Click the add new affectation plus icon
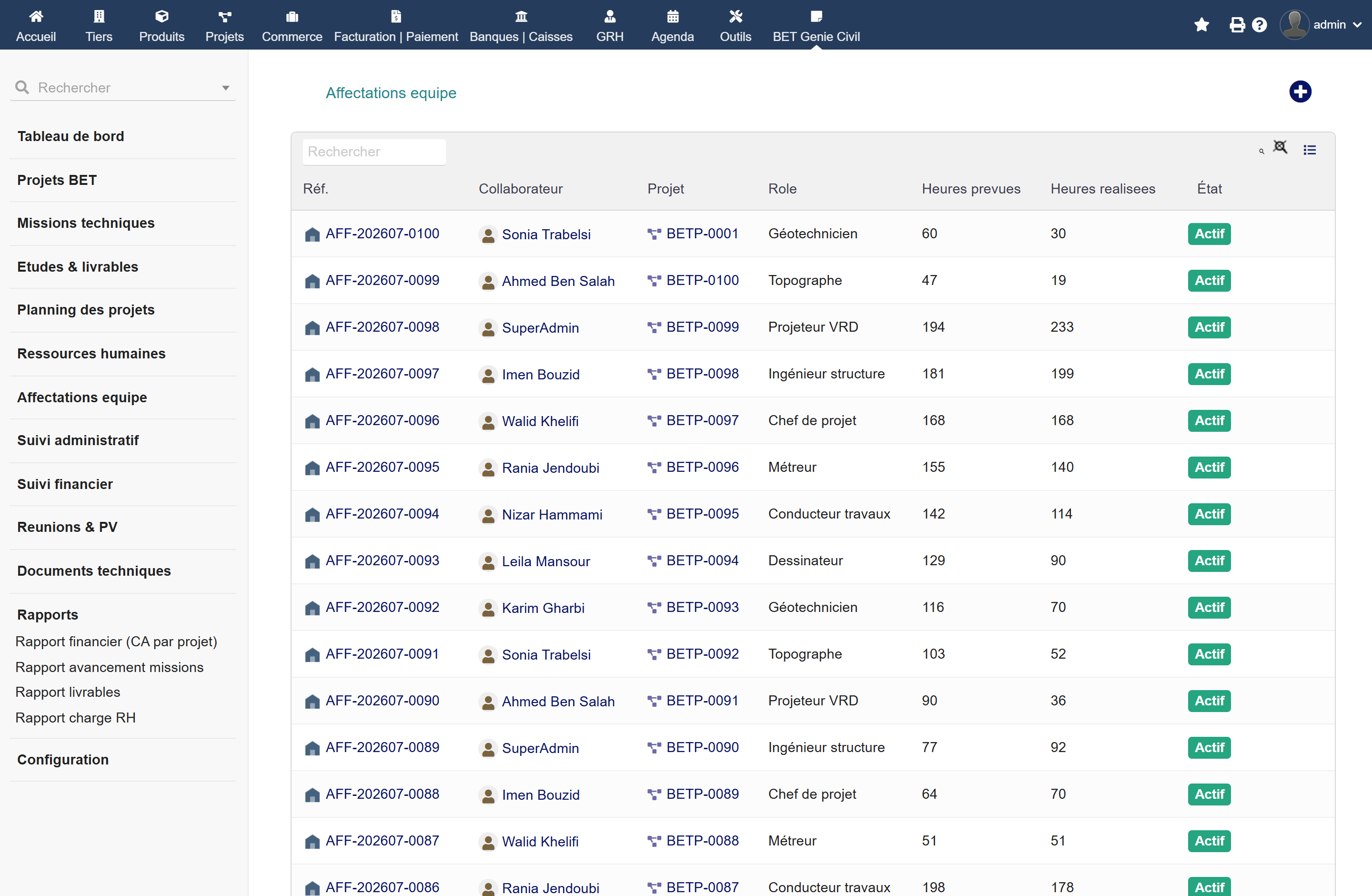This screenshot has width=1372, height=896. pyautogui.click(x=1300, y=92)
